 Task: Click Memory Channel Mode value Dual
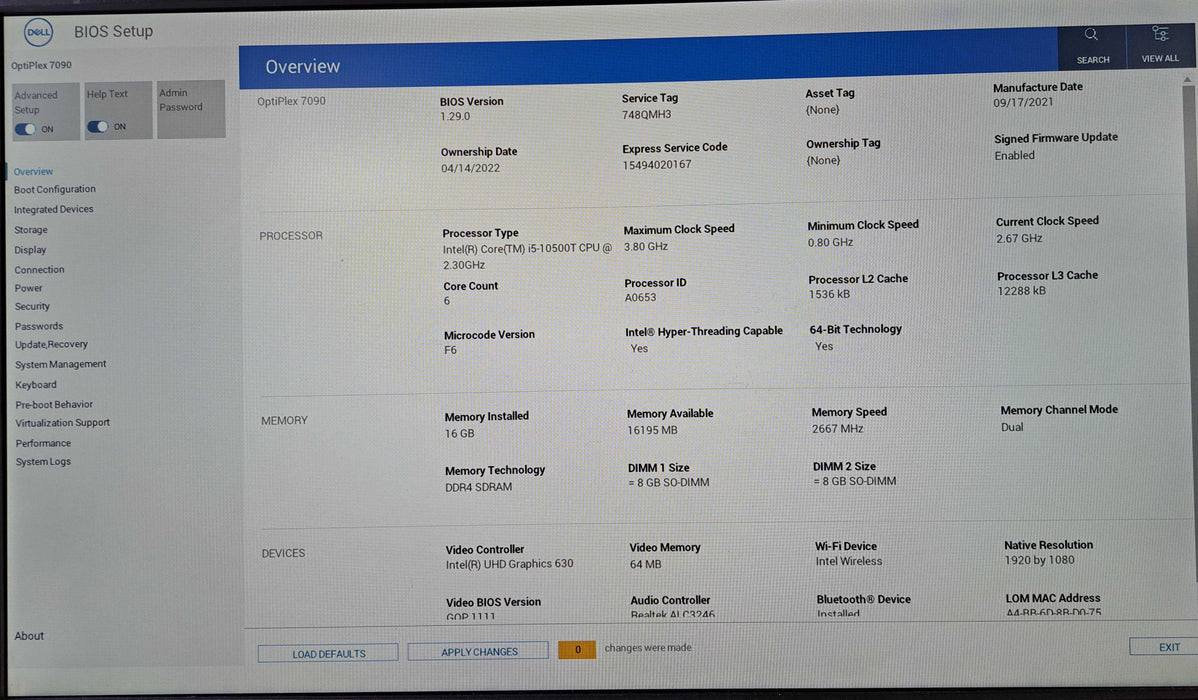click(x=1012, y=427)
